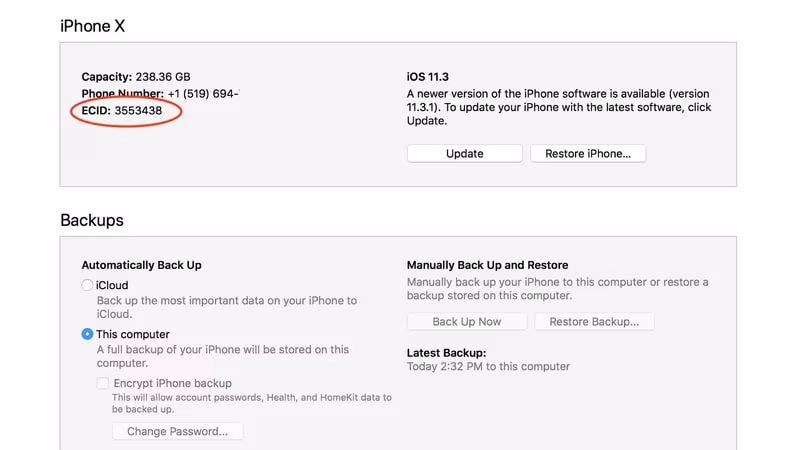
Task: Open the Restore iPhone... dialog
Action: (x=588, y=154)
